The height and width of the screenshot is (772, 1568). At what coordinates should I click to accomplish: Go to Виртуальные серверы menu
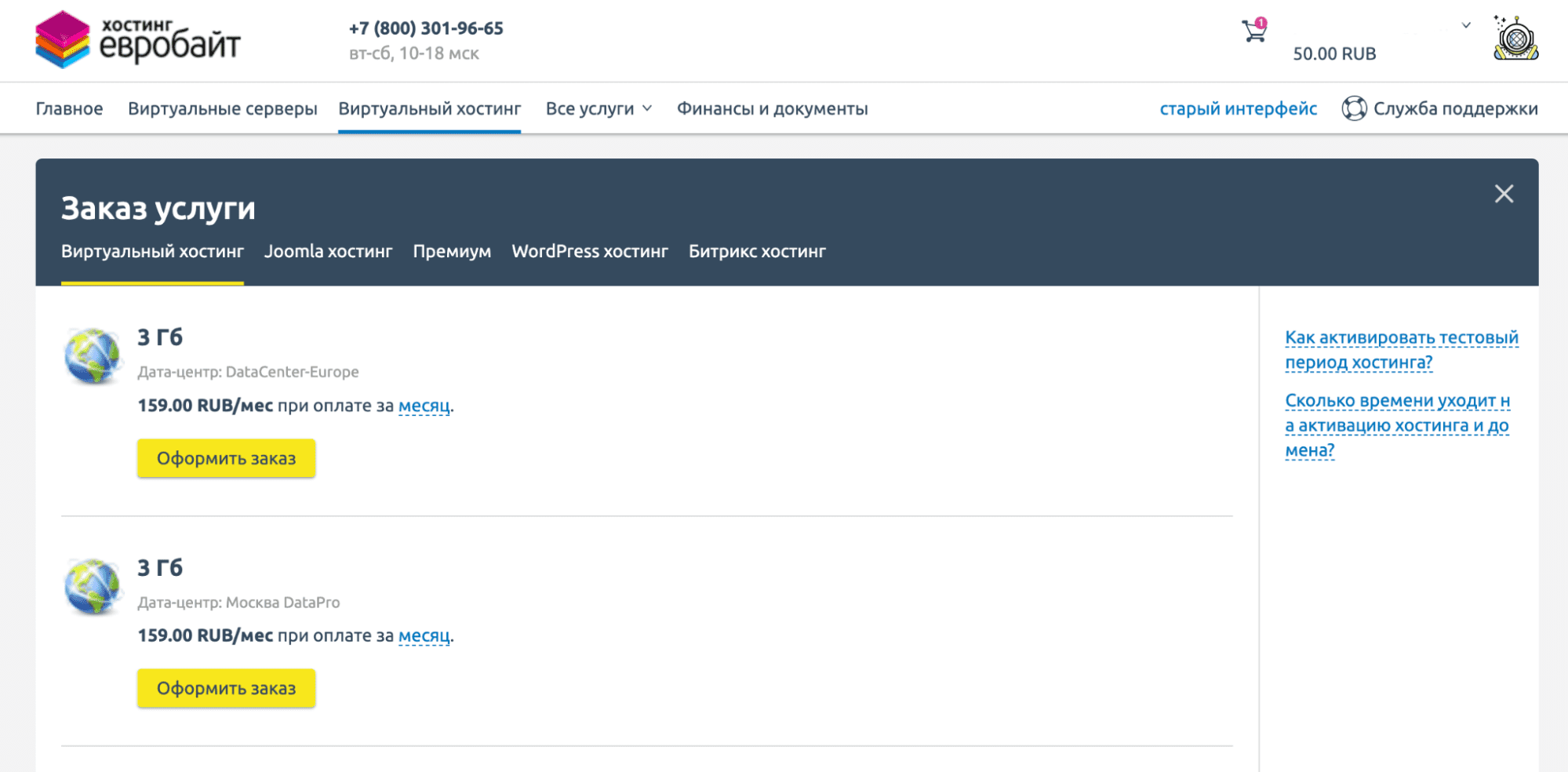coord(222,109)
